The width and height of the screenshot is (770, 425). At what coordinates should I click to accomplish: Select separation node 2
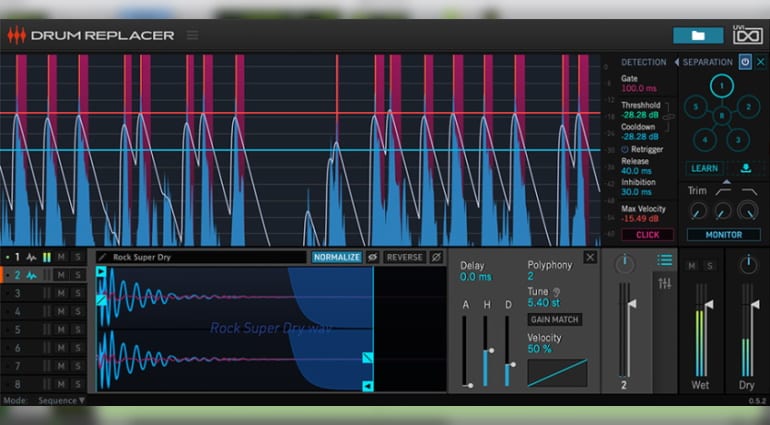tap(748, 107)
